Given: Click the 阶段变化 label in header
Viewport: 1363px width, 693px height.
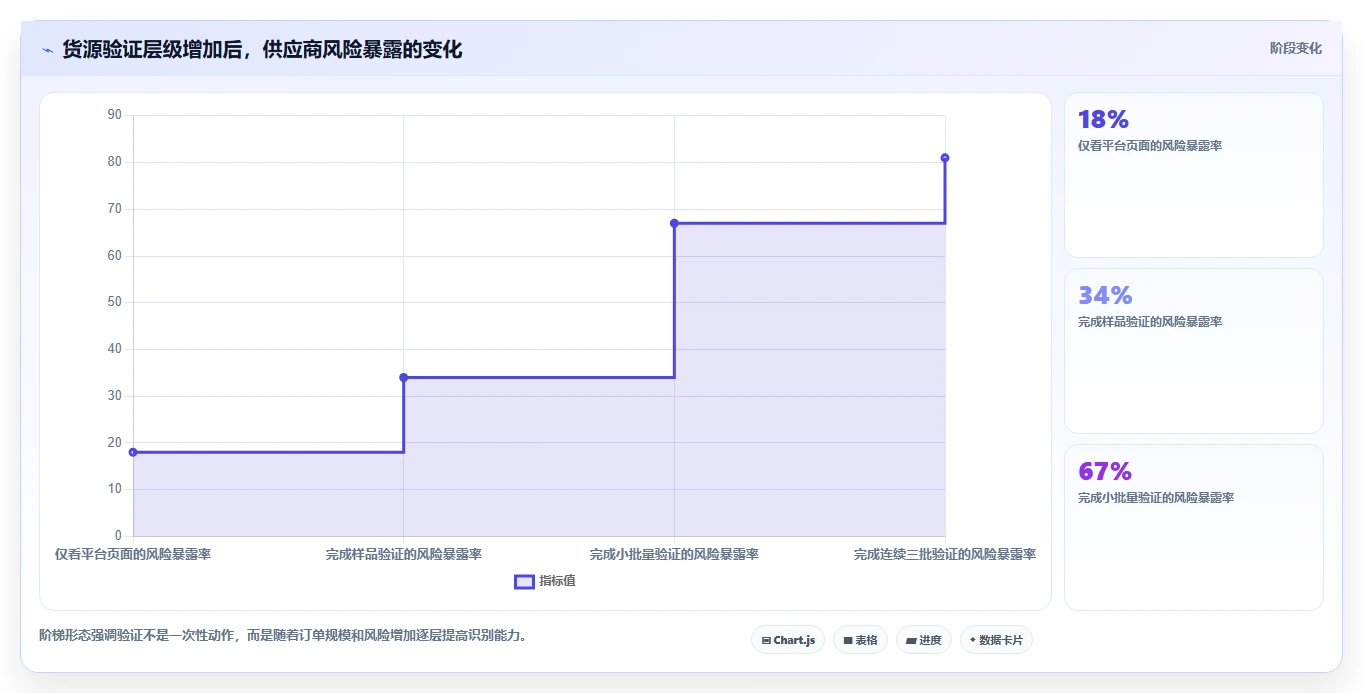Looking at the screenshot, I should (x=1296, y=48).
